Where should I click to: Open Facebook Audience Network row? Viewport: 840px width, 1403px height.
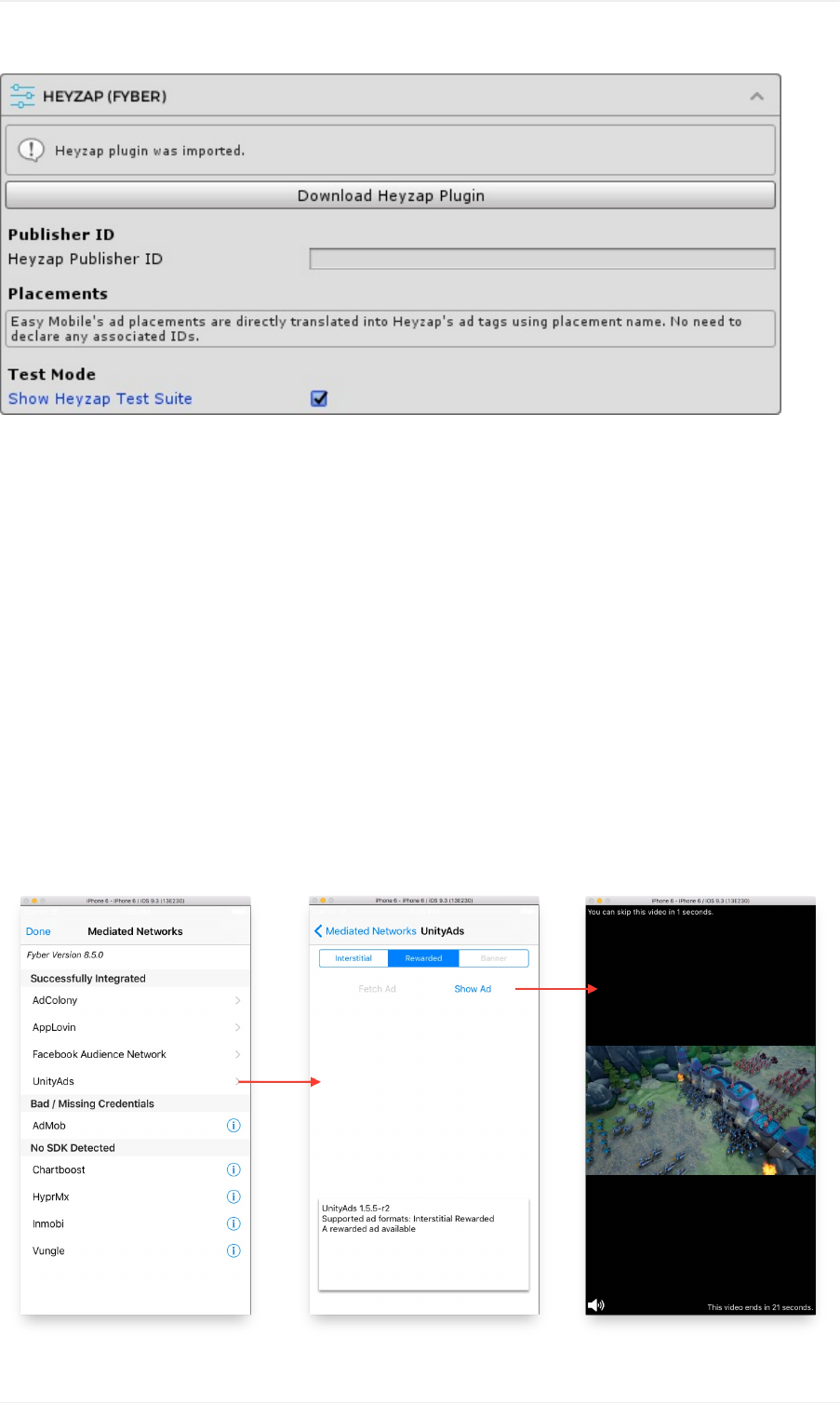tap(135, 1054)
